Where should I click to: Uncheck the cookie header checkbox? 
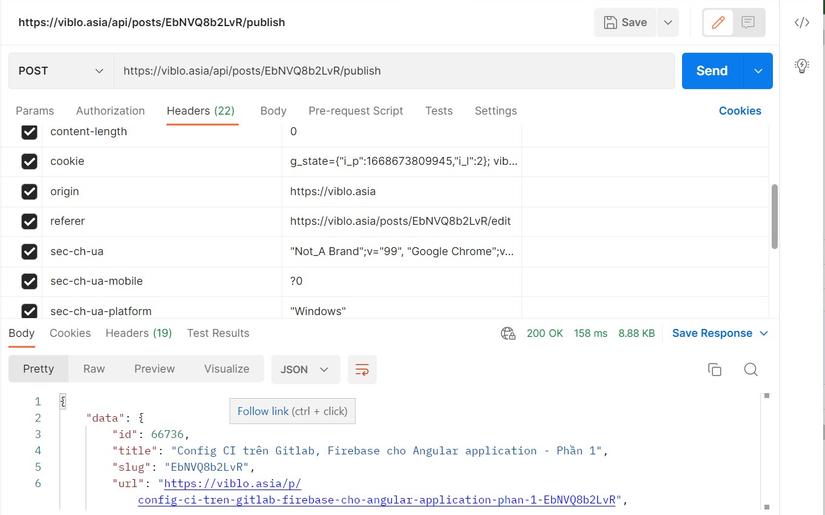tap(29, 161)
